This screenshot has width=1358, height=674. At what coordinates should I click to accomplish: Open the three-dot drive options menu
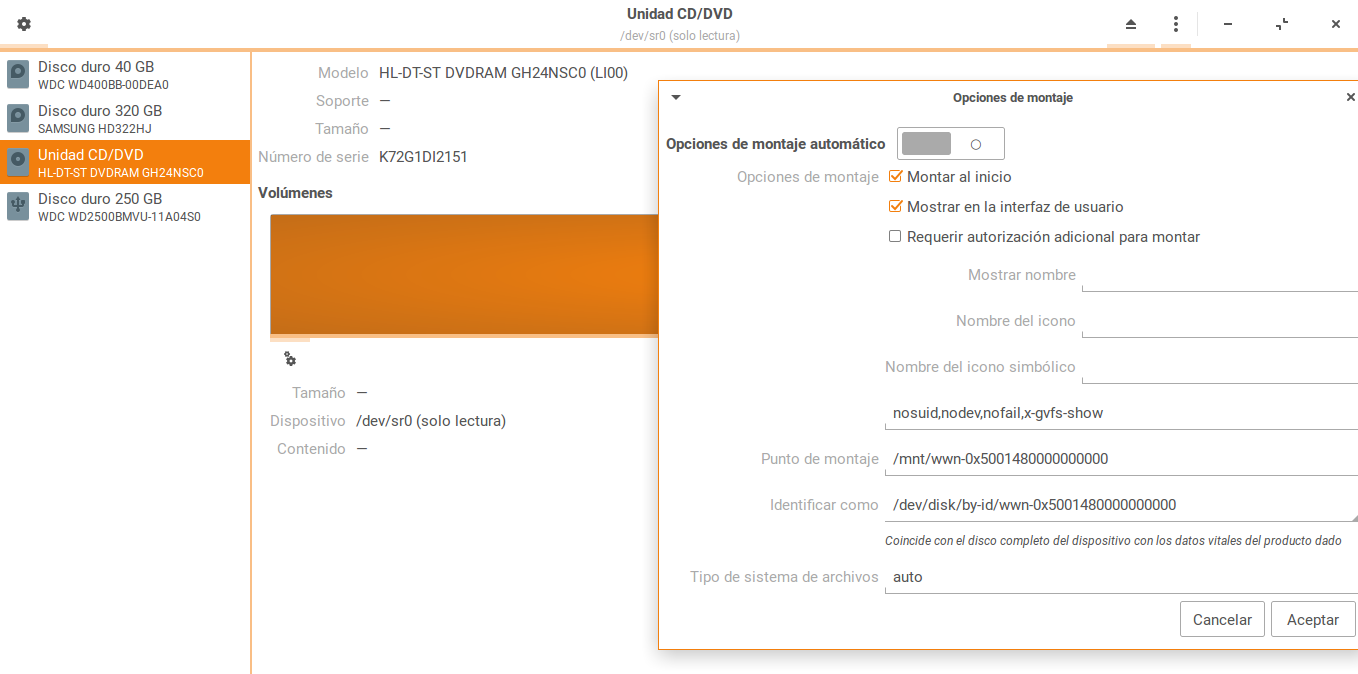(x=1176, y=24)
